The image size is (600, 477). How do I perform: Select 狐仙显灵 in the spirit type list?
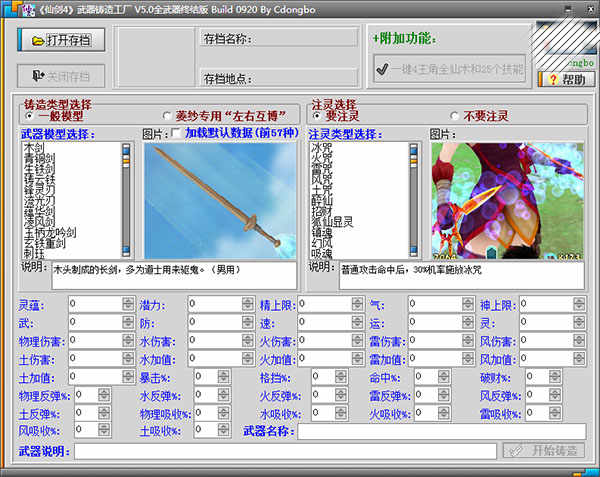[332, 222]
